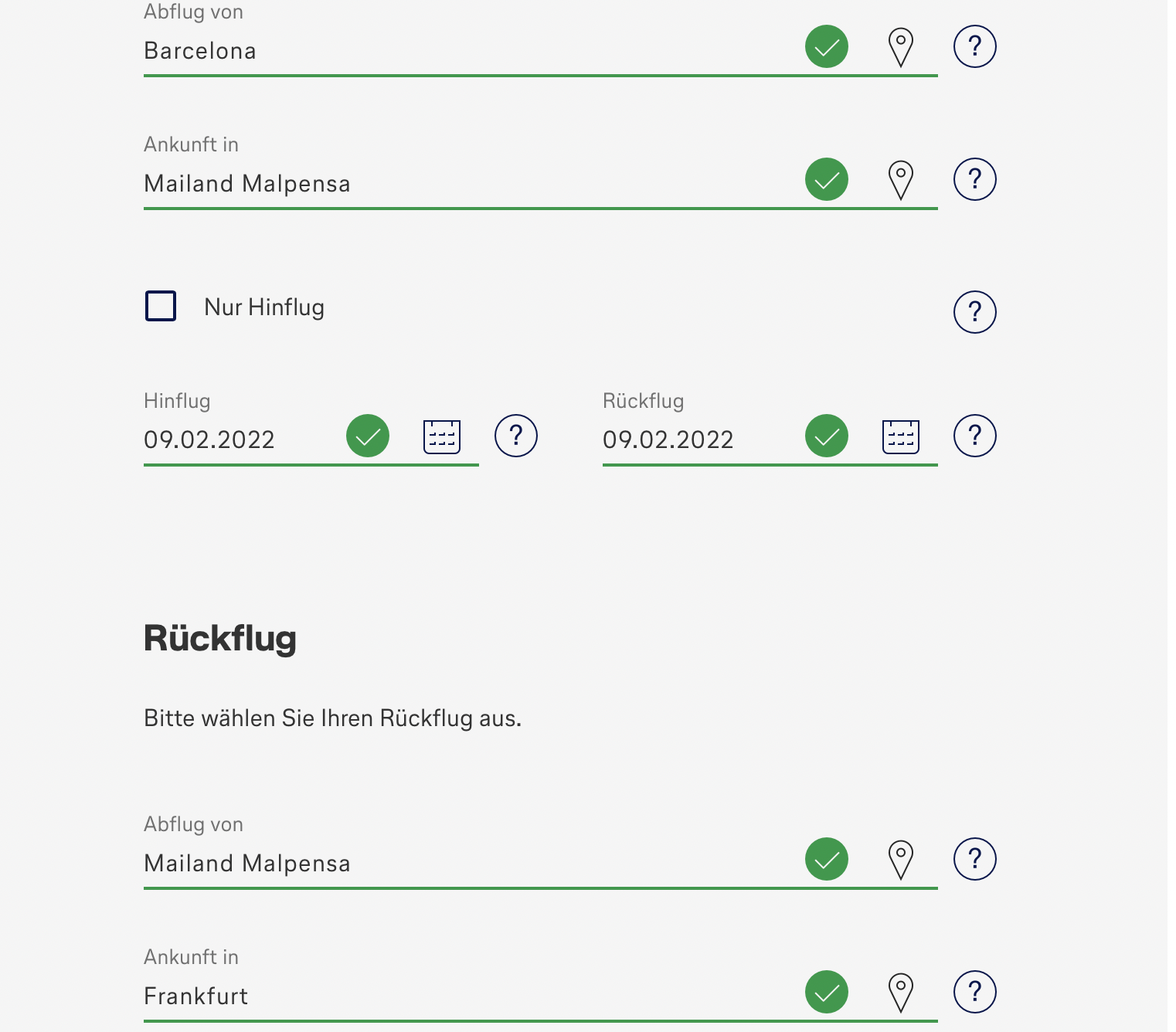This screenshot has width=1176, height=1032.
Task: Click location pin for return Mailand Malpensa departure
Action: [x=900, y=860]
